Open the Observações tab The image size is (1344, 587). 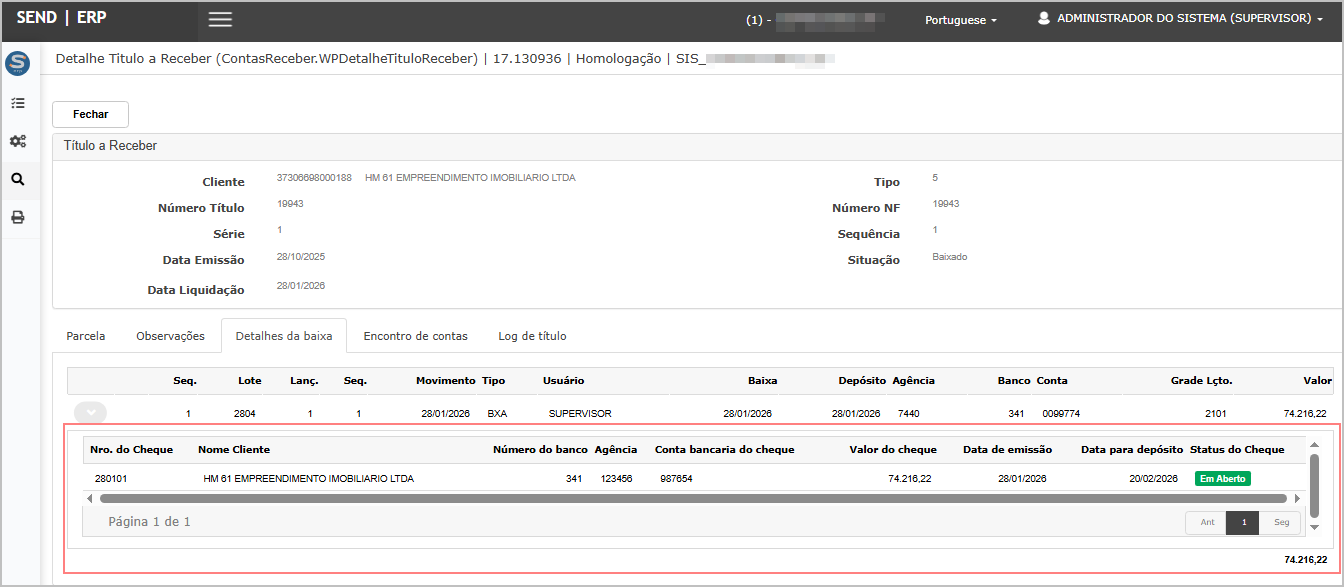click(x=170, y=336)
